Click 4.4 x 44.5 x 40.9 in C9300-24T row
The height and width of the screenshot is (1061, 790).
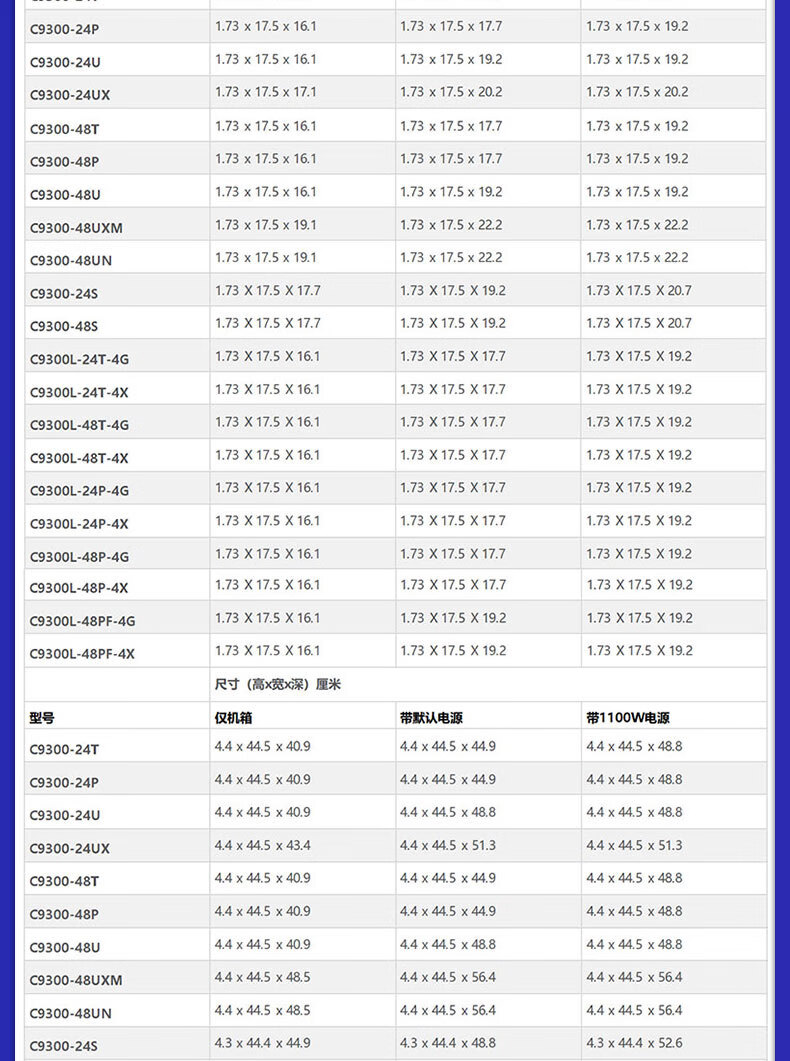(x=262, y=746)
